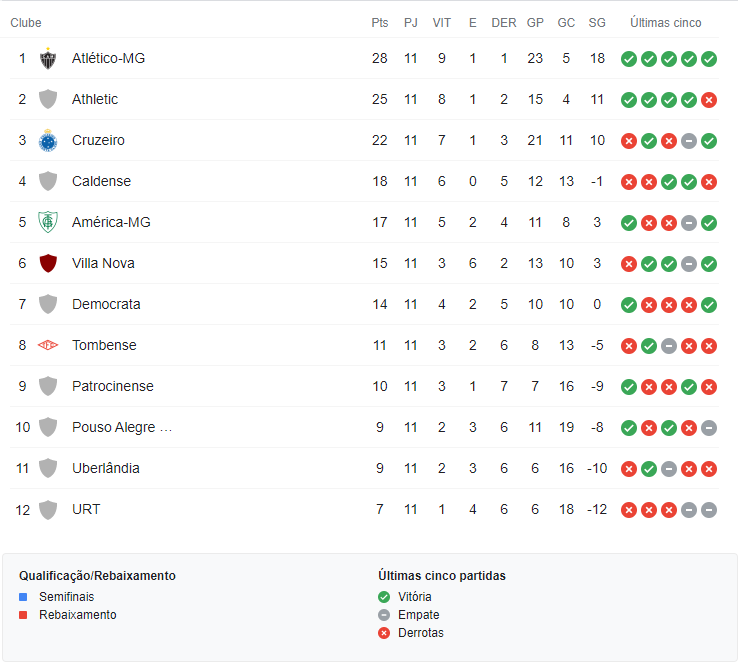Click the Uberlândia team name
The image size is (738, 664).
pyautogui.click(x=106, y=469)
